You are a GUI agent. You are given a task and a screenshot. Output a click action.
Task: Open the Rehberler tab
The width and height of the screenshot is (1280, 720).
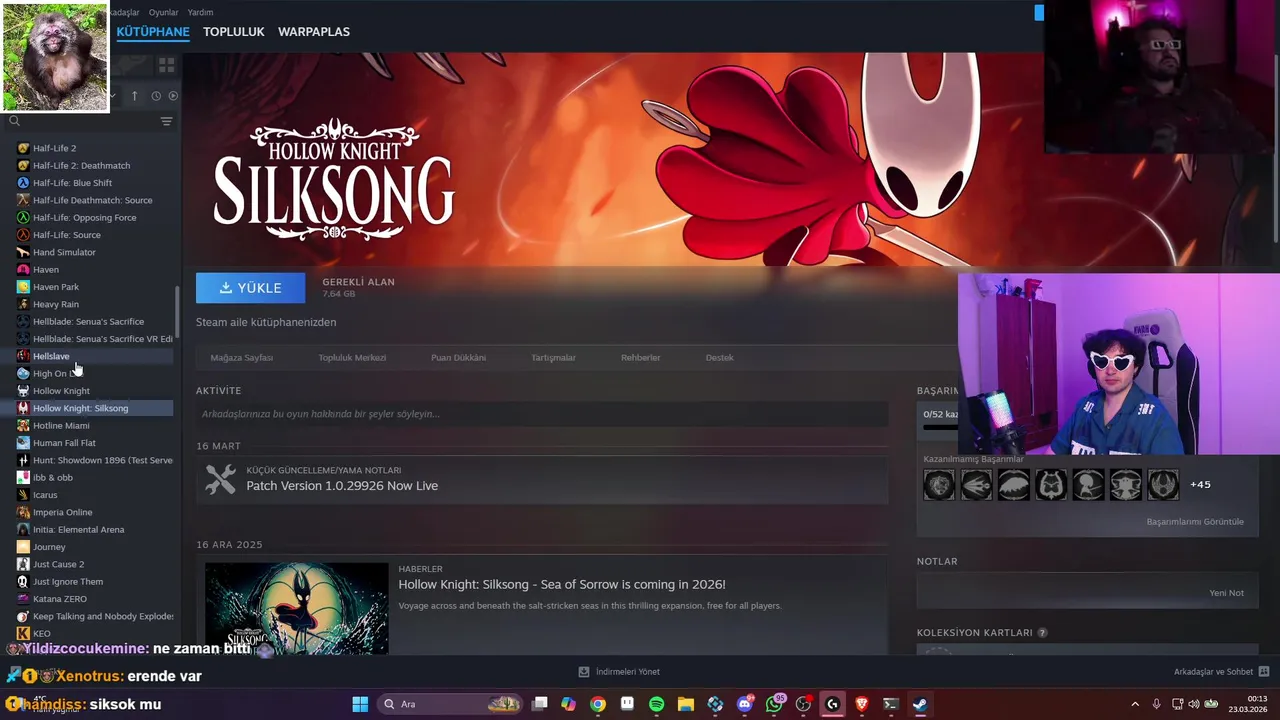(x=640, y=357)
